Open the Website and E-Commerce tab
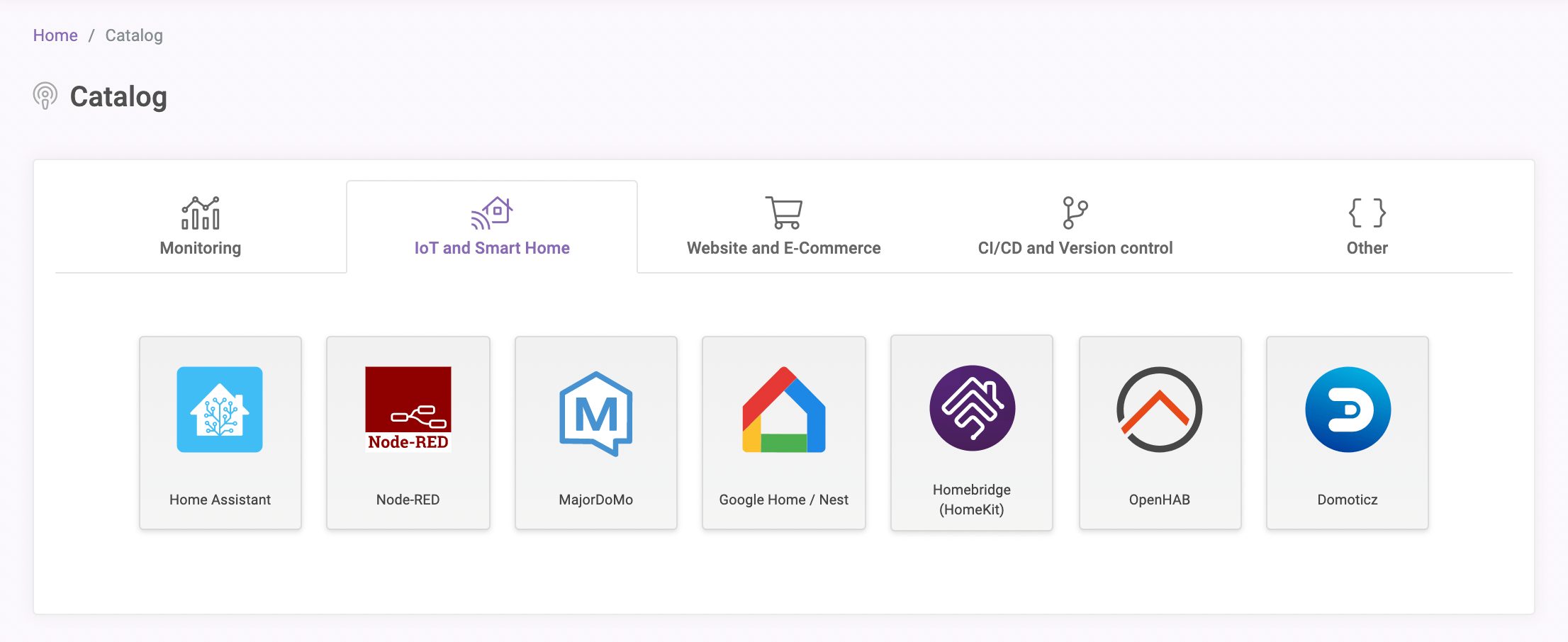The height and width of the screenshot is (642, 1568). click(784, 227)
